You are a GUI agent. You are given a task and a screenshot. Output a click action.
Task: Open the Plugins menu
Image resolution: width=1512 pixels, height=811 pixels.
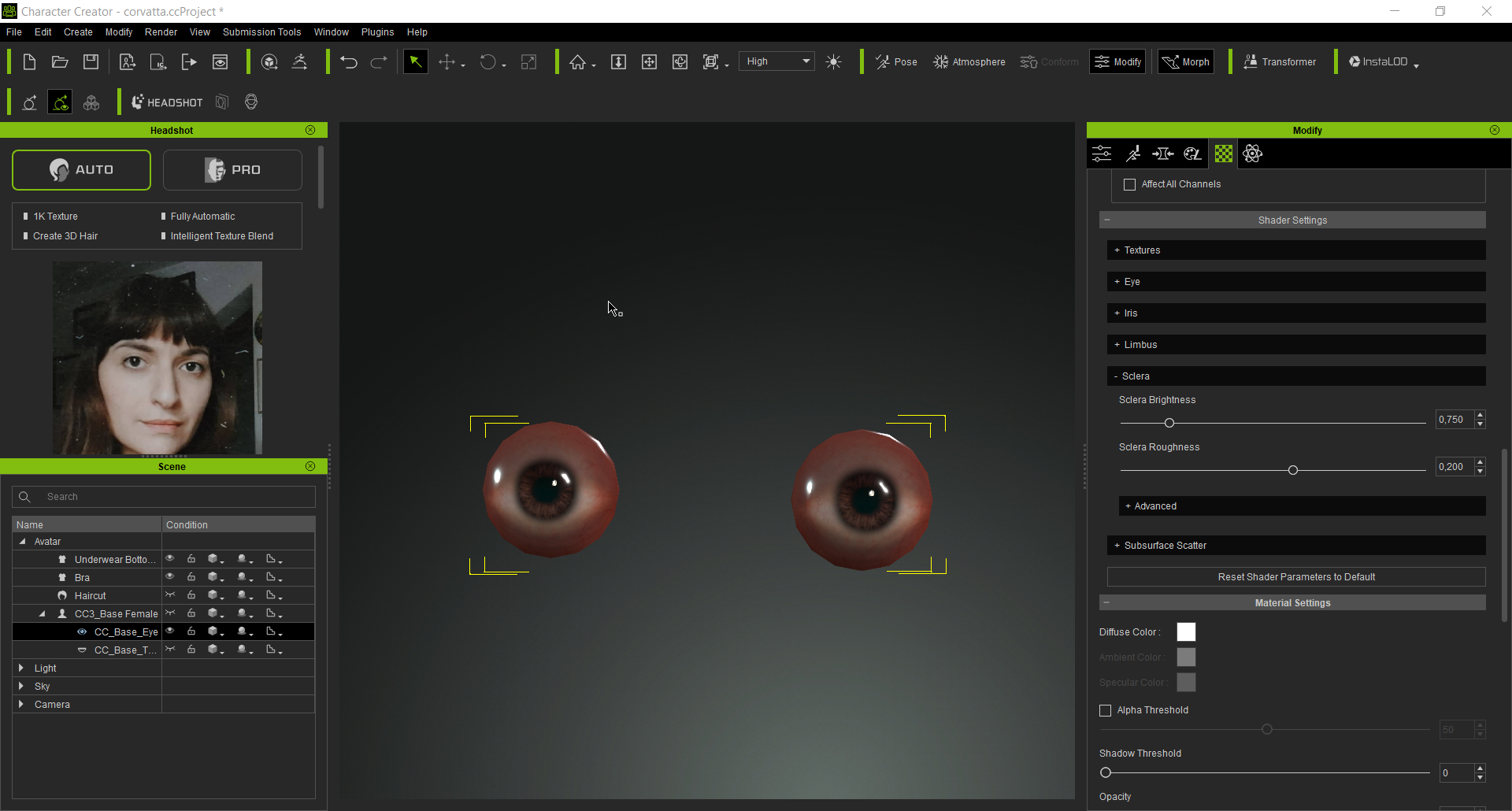pyautogui.click(x=377, y=32)
